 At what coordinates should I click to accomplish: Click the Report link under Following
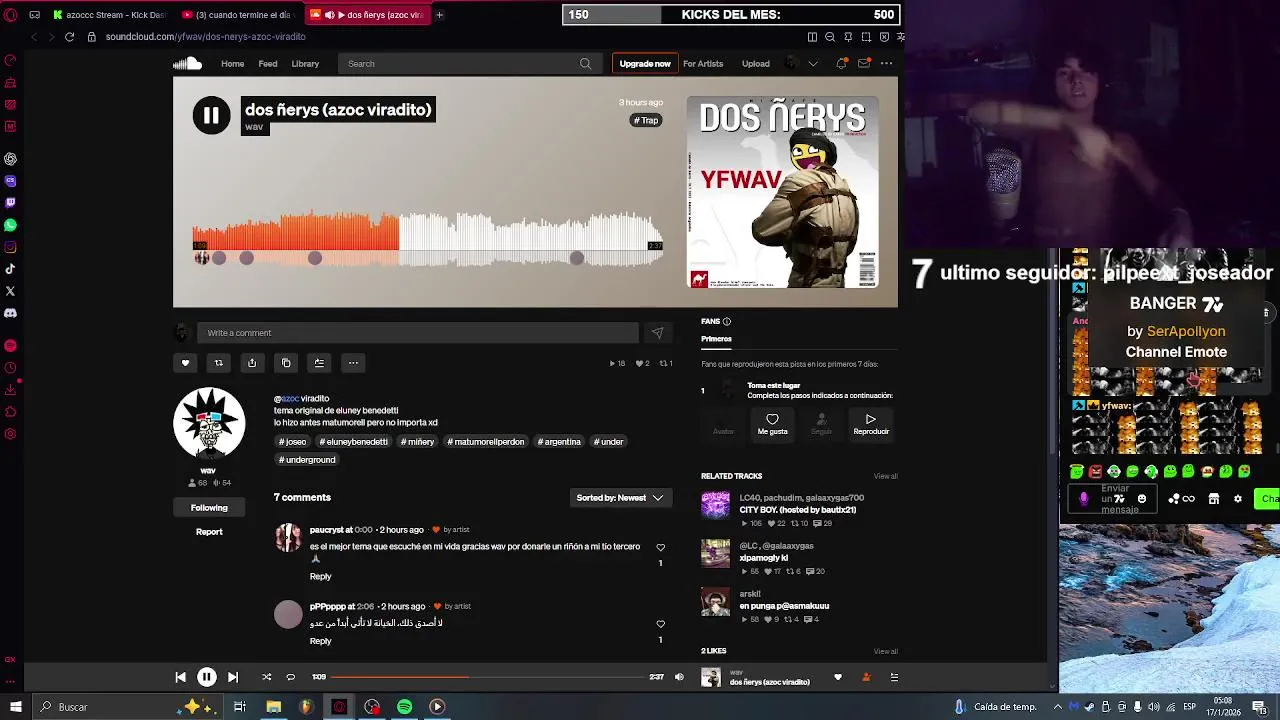(x=209, y=532)
